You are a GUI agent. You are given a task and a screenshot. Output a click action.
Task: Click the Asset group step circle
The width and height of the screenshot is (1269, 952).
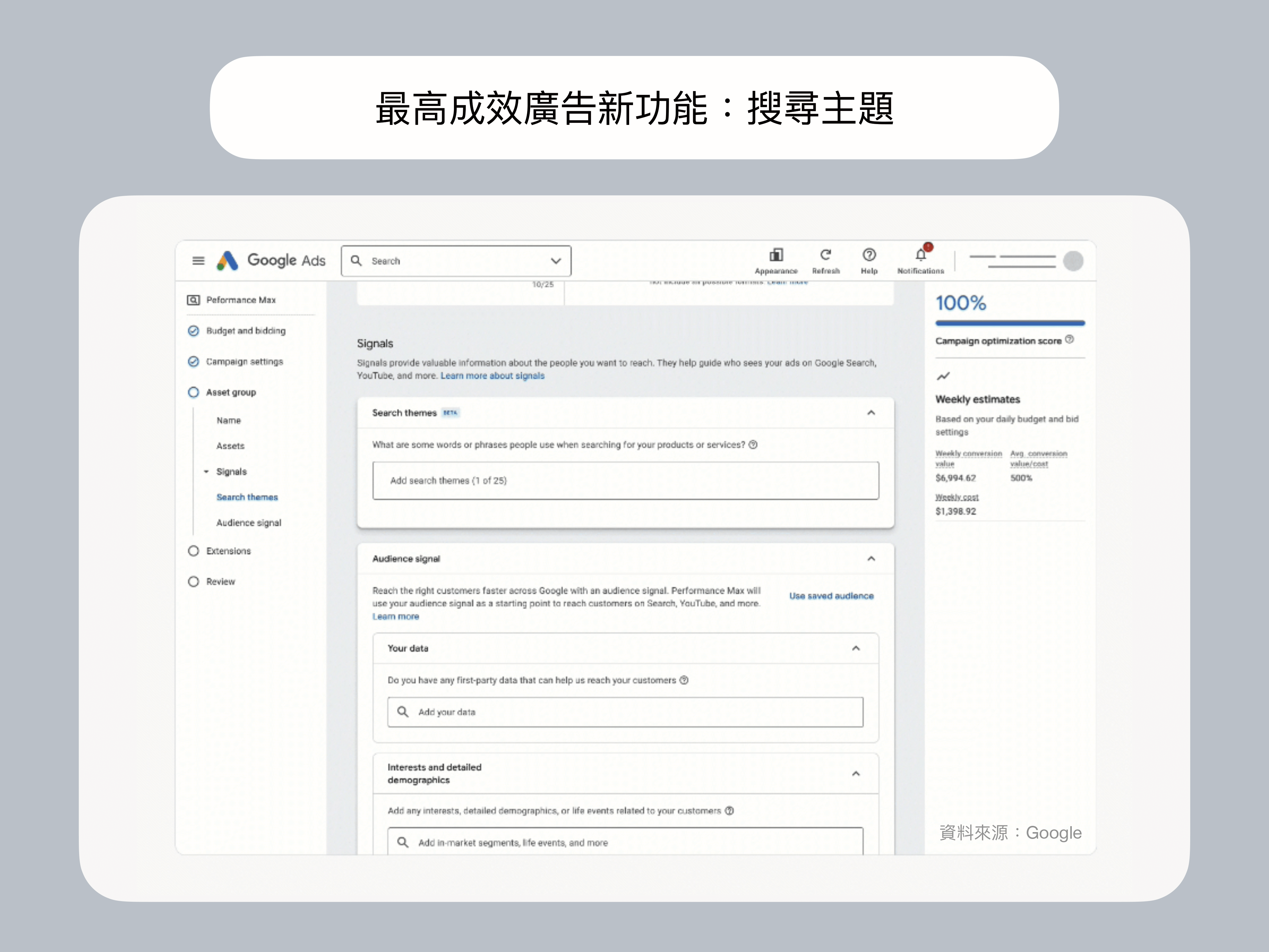[x=193, y=392]
